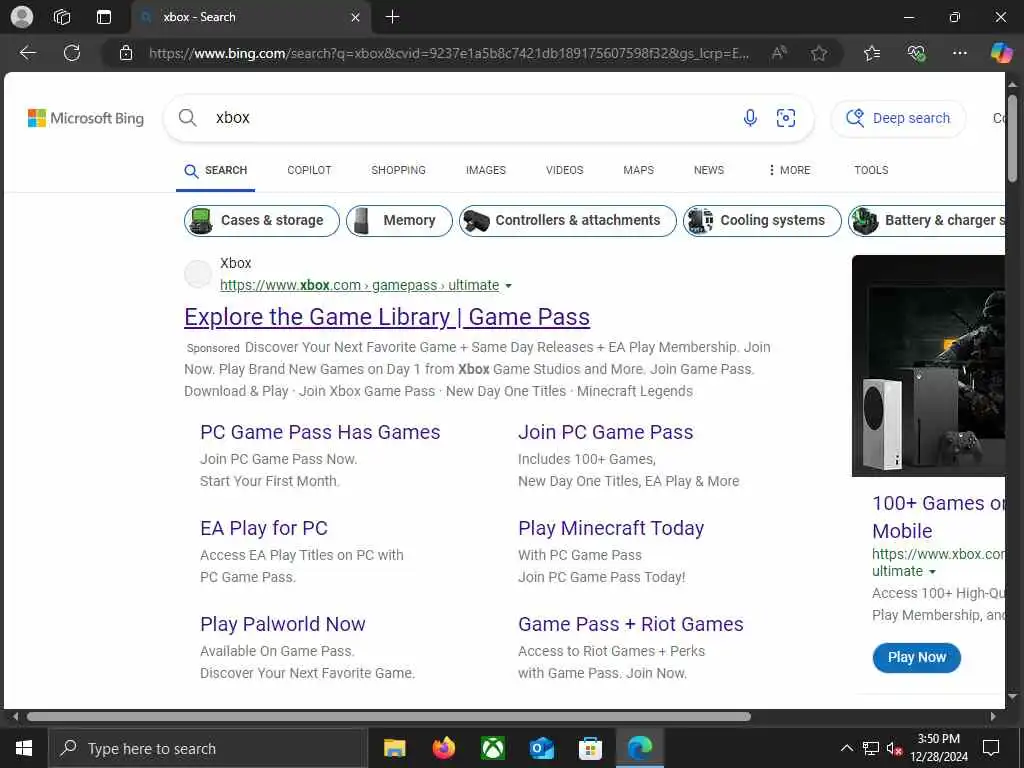Open the Xbox app from taskbar

(x=492, y=748)
